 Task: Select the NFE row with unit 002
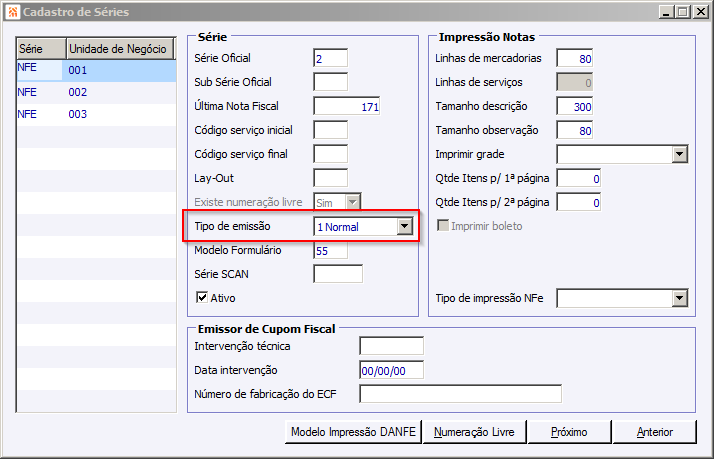pos(97,92)
